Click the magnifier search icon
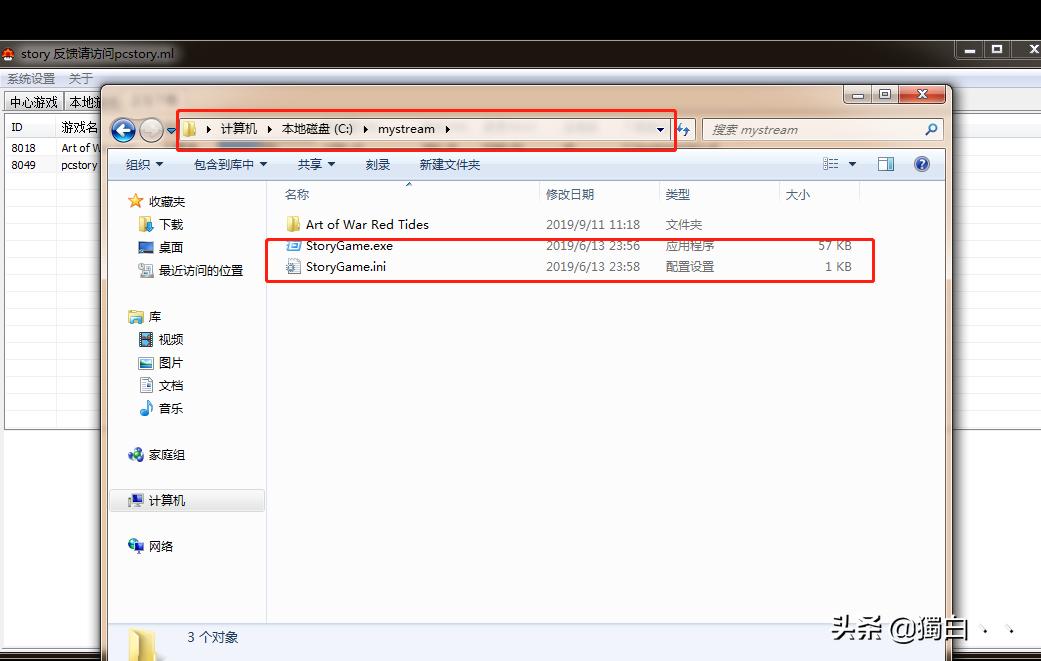Screen dimensions: 1041x661 pos(931,129)
